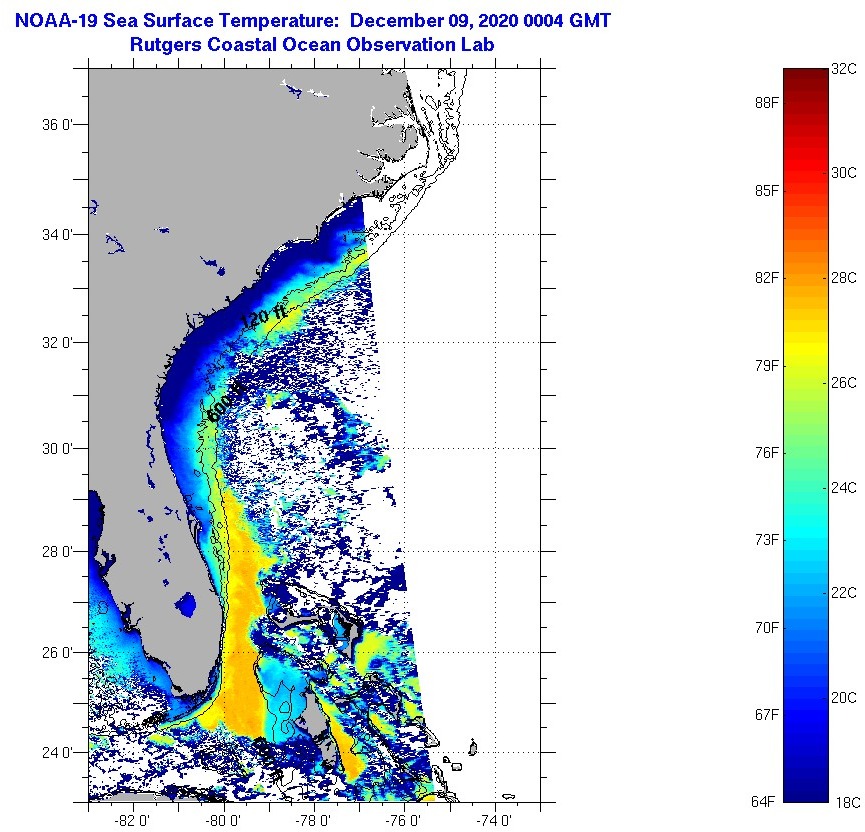Viewport: 865px width, 832px height.
Task: Click the '85F' colorbar label
Action: point(767,191)
